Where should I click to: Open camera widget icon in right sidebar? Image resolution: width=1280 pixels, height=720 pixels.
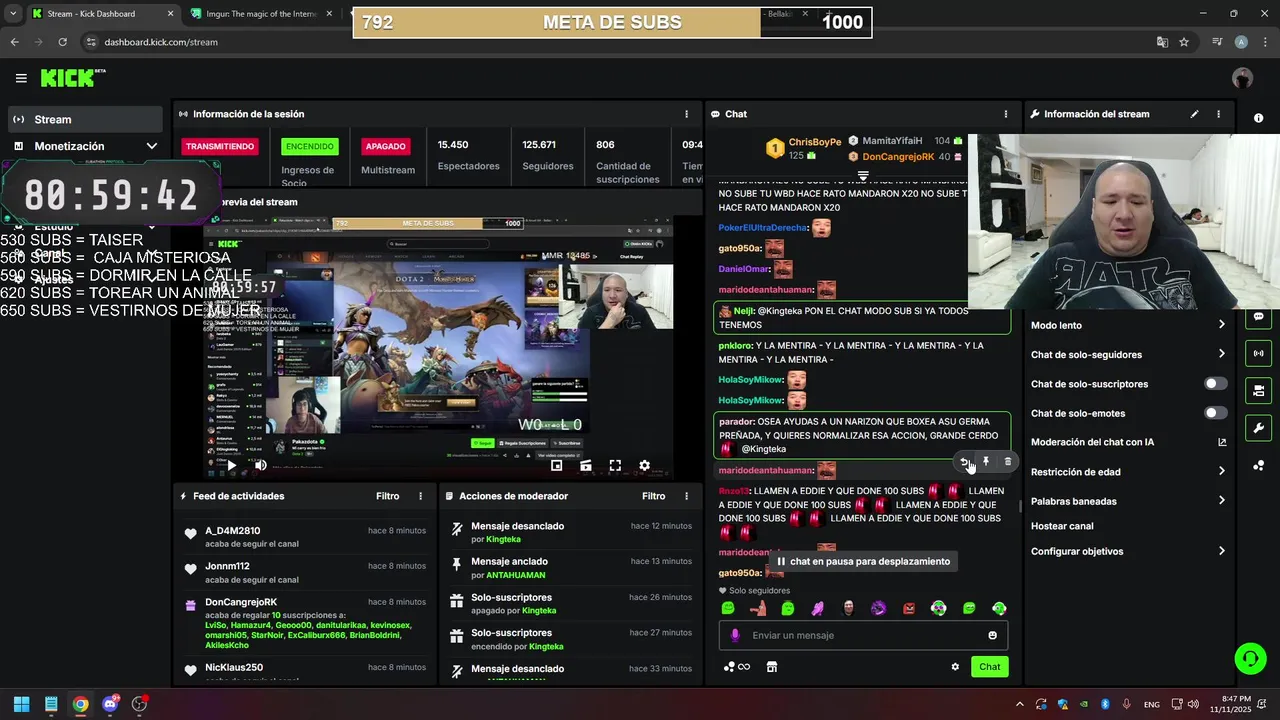point(1258,390)
